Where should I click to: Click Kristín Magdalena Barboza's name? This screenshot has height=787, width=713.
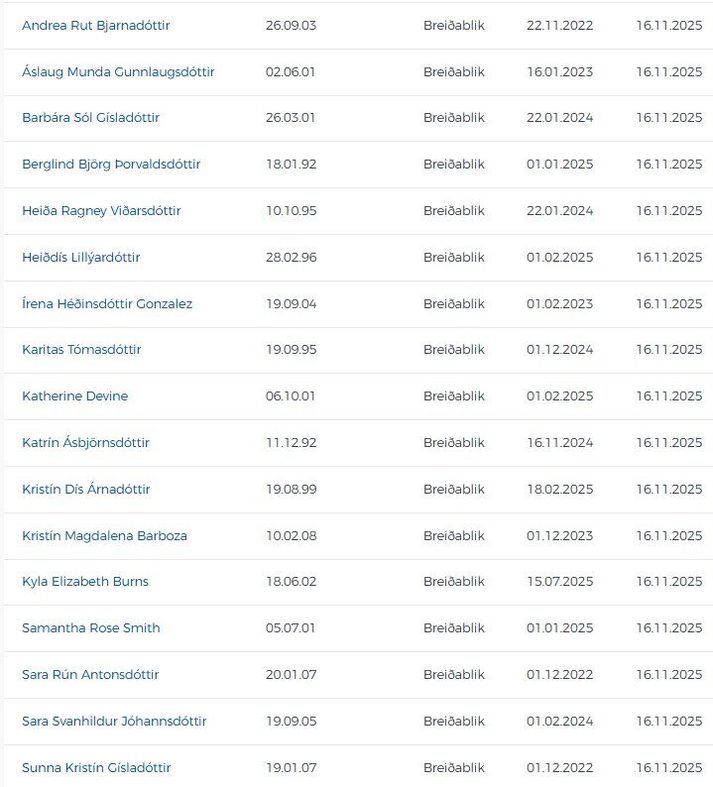[x=104, y=536]
